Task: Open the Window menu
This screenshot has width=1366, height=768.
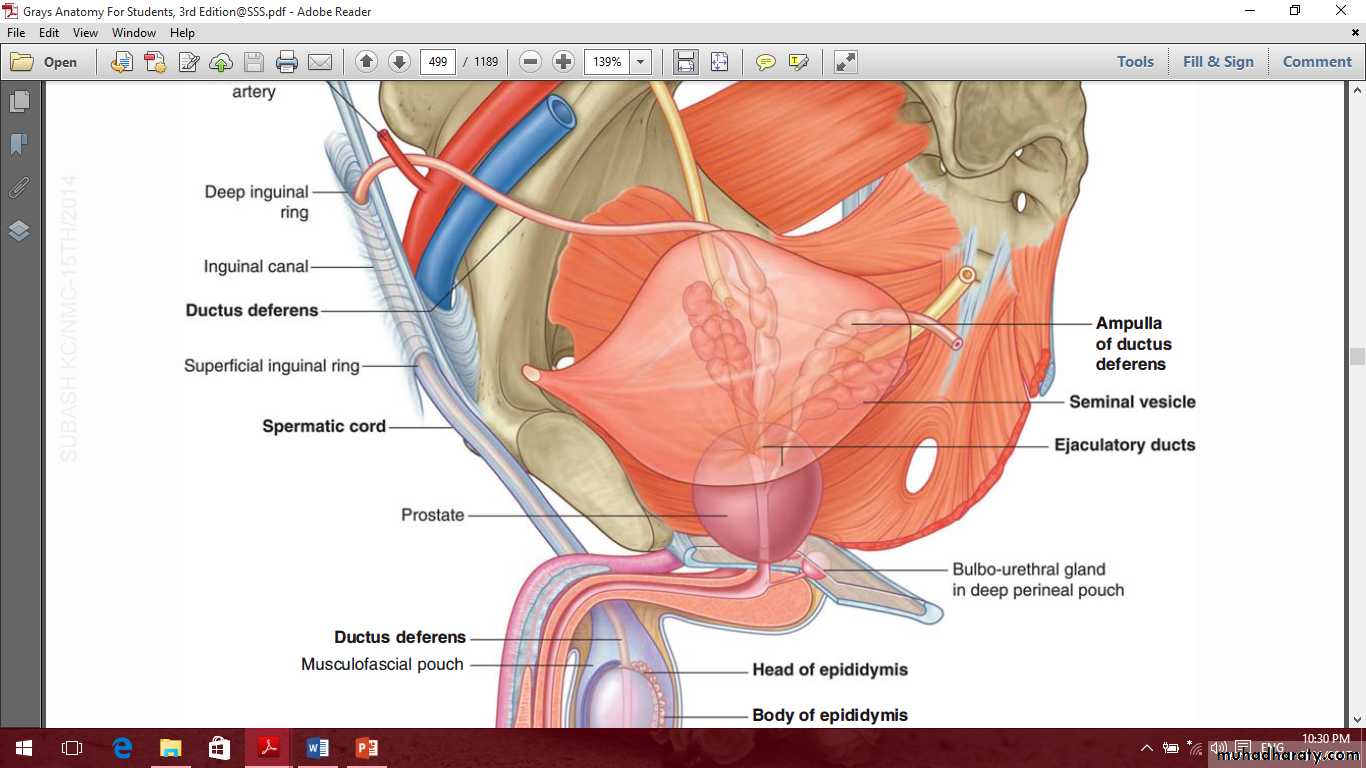Action: (x=134, y=33)
